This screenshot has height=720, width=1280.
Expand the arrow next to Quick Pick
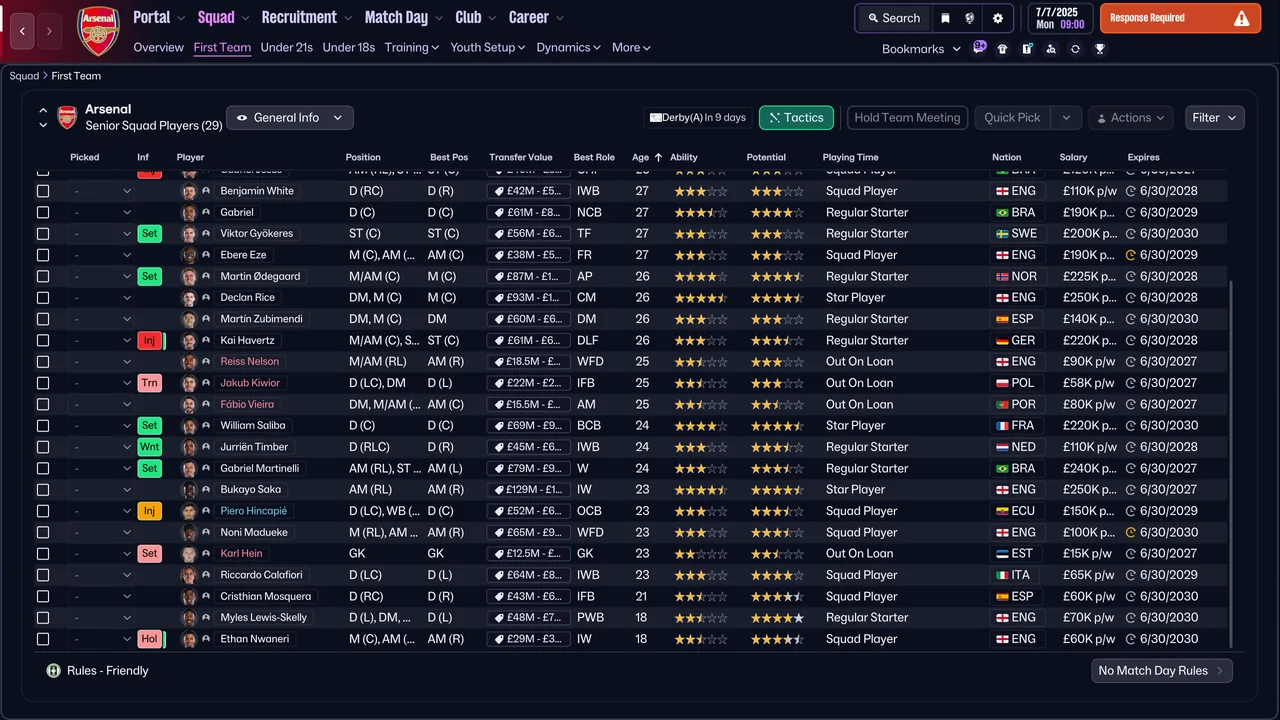1067,117
